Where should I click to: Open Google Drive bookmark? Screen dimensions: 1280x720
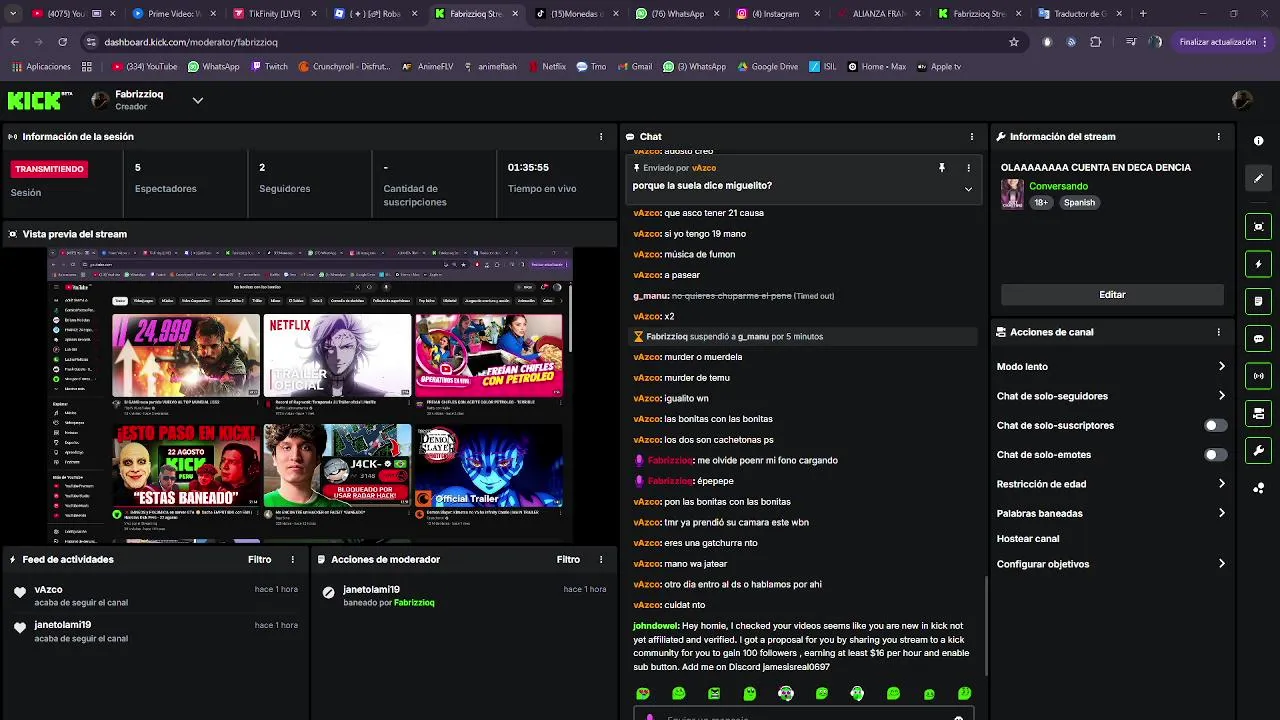[767, 67]
